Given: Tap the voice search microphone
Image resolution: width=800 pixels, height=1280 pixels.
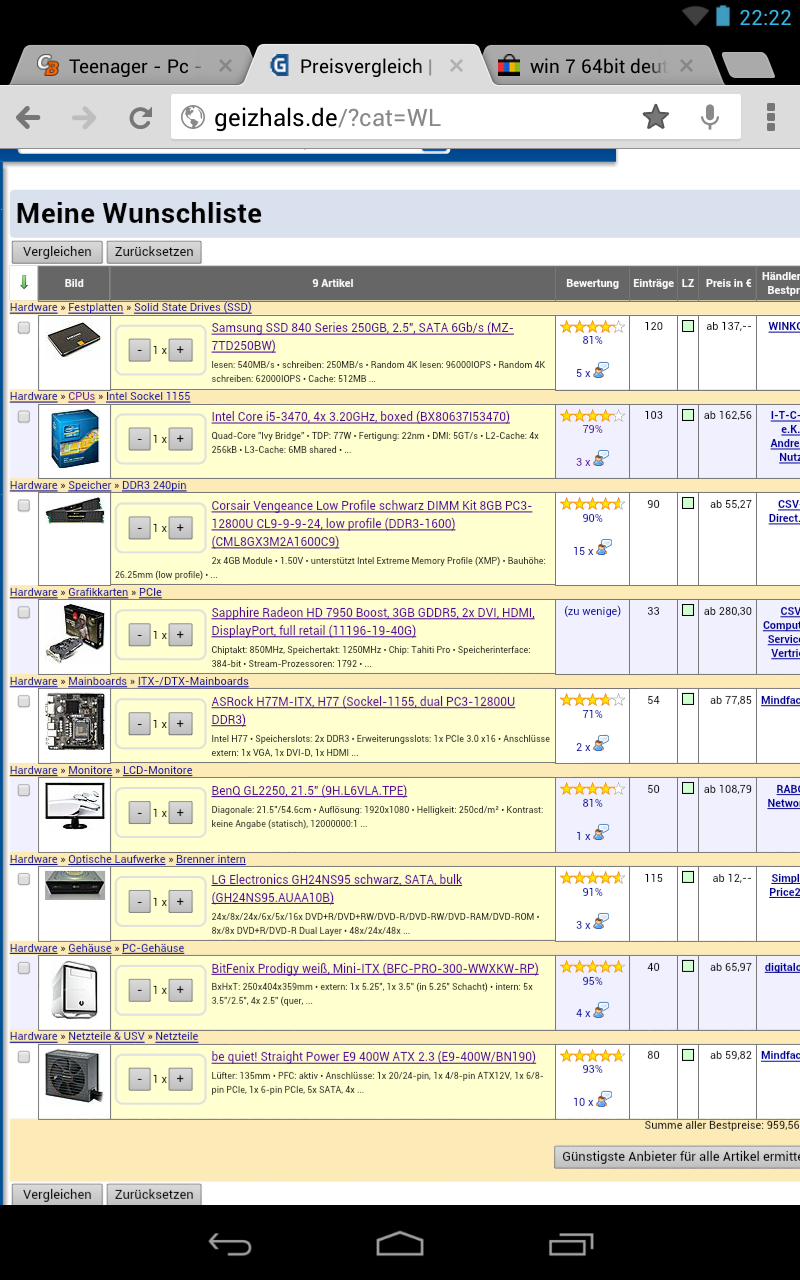Looking at the screenshot, I should point(710,118).
